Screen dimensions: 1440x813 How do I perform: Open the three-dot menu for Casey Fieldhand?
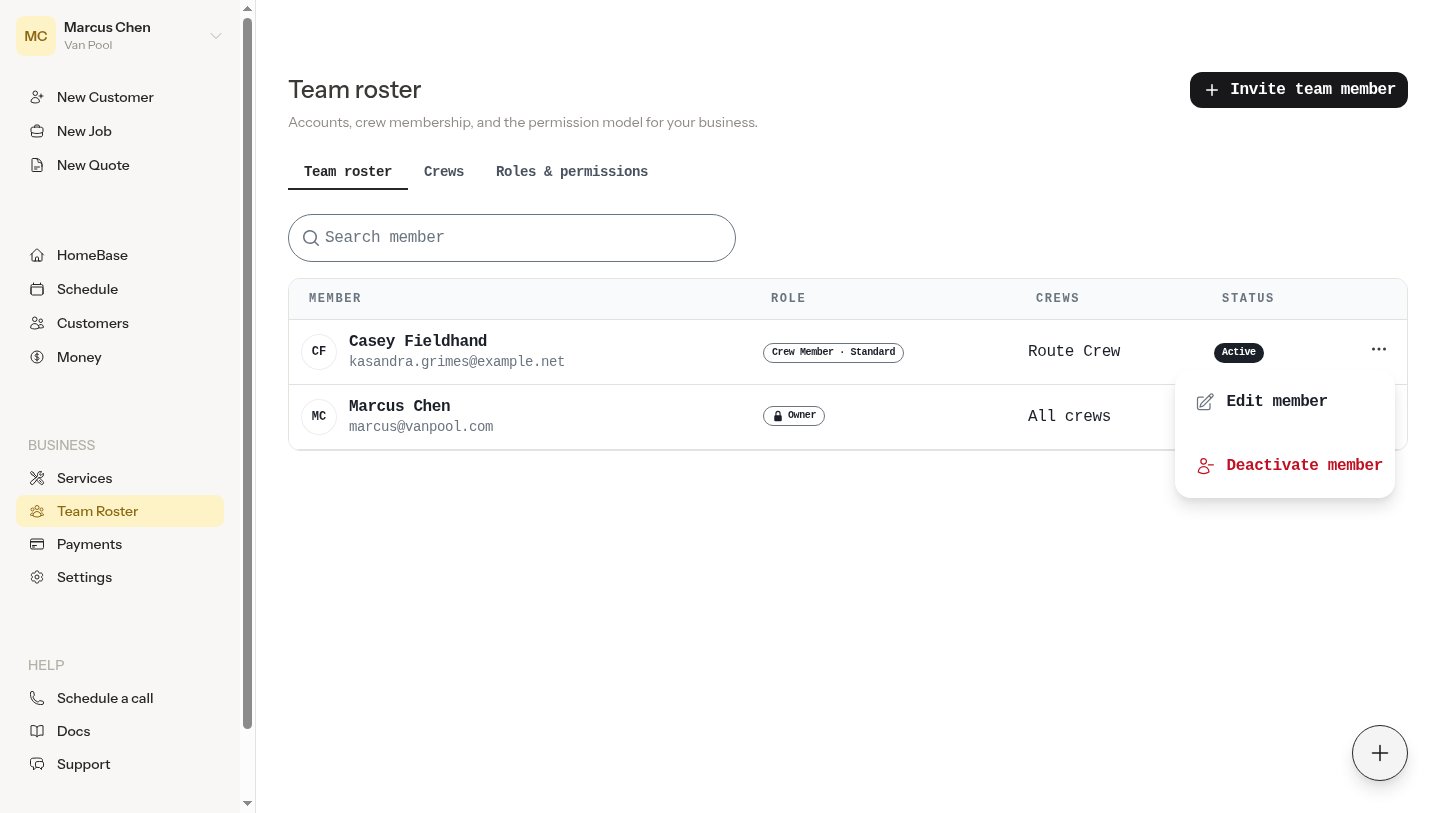[x=1379, y=349]
